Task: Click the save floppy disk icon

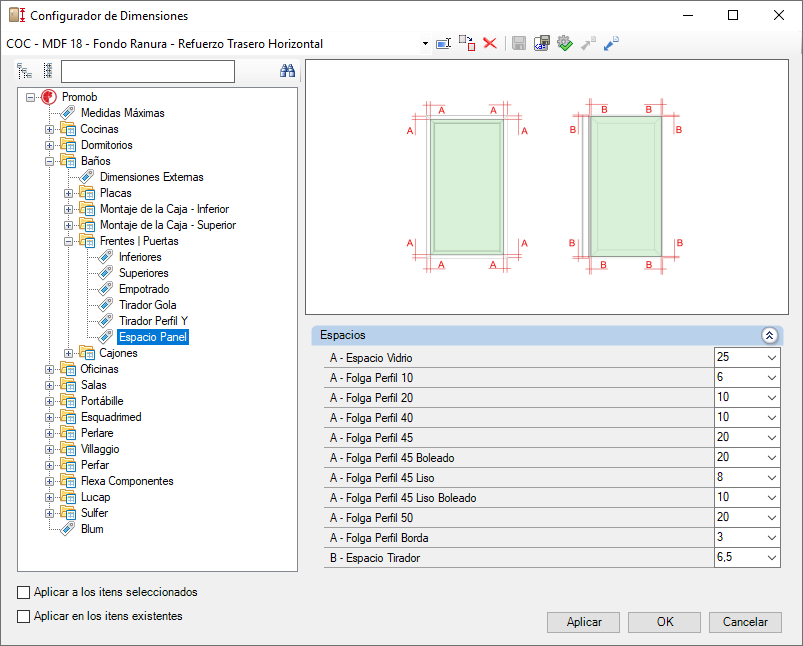Action: (x=519, y=44)
